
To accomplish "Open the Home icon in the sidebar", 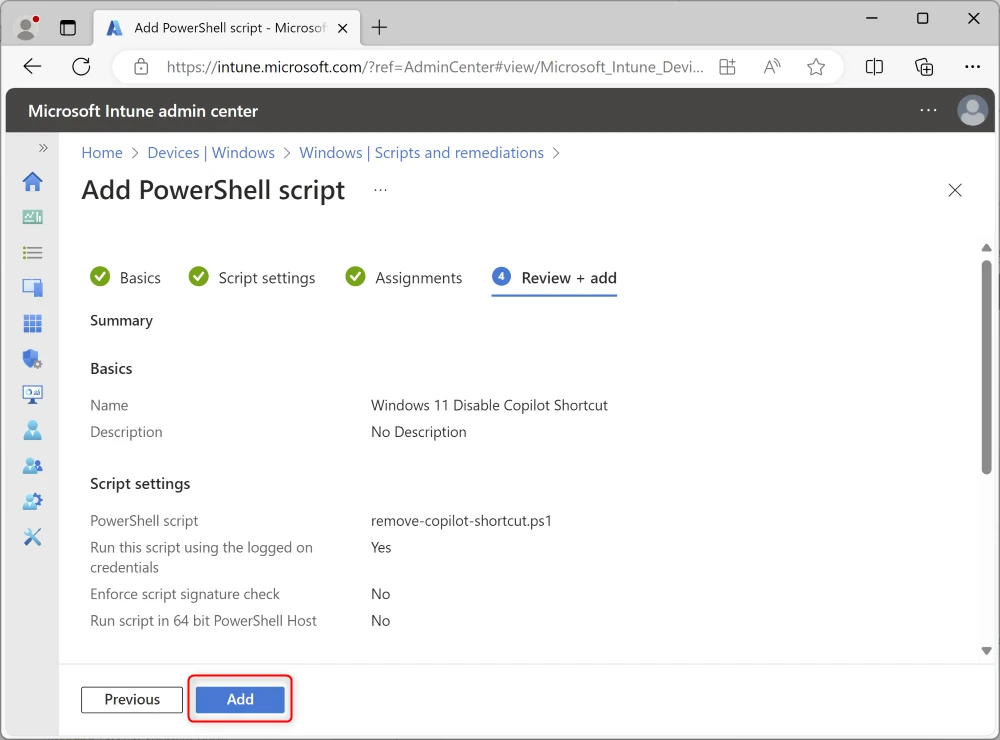I will pyautogui.click(x=33, y=182).
